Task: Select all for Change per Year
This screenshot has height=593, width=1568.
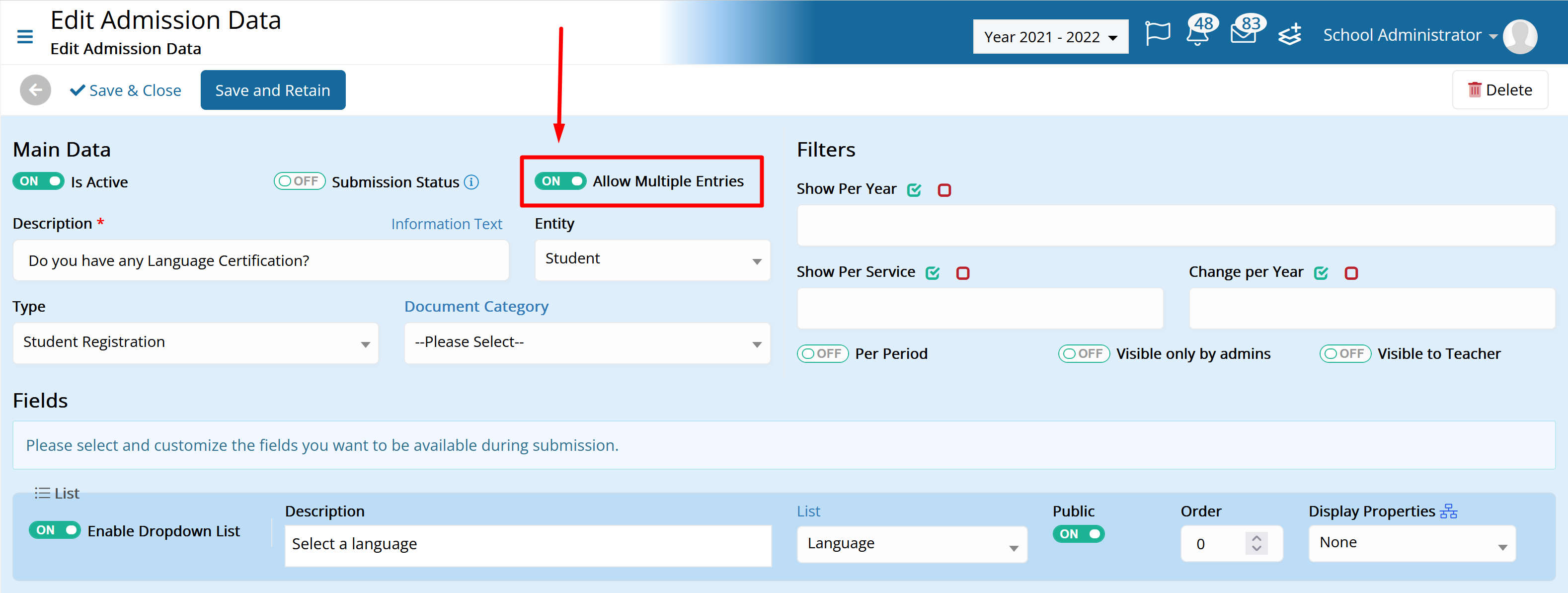Action: click(1320, 273)
